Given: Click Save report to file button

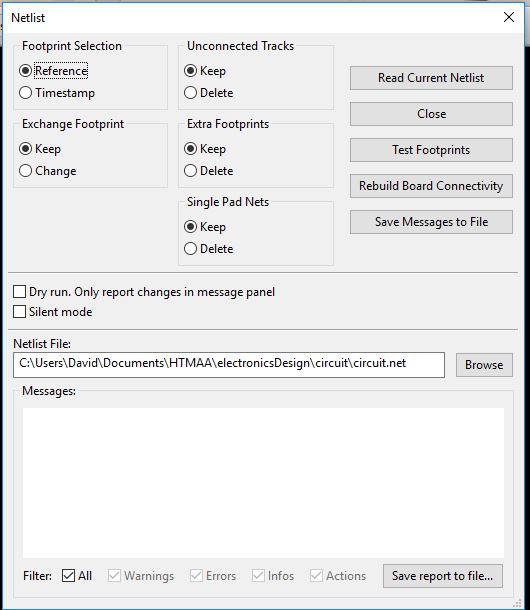Looking at the screenshot, I should [443, 576].
